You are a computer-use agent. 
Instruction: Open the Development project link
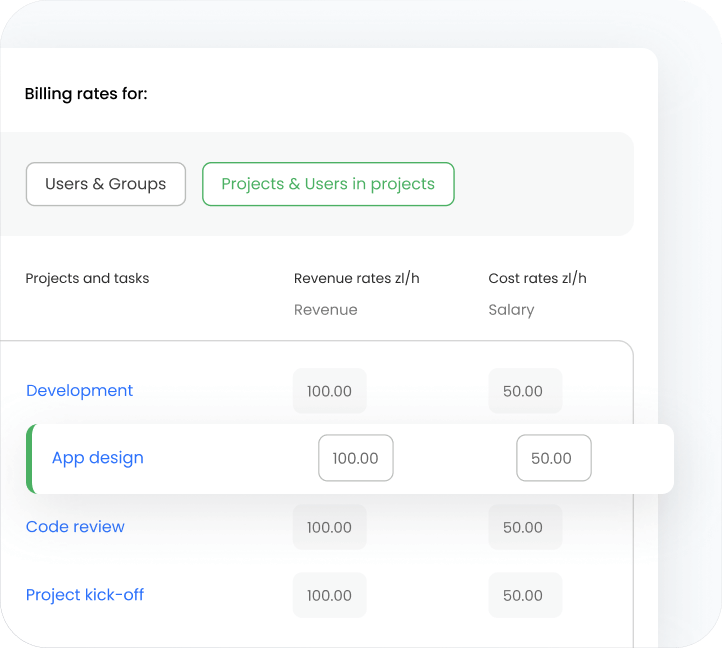click(79, 391)
